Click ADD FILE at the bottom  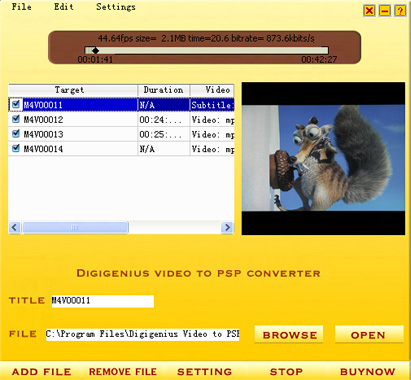pos(41,372)
